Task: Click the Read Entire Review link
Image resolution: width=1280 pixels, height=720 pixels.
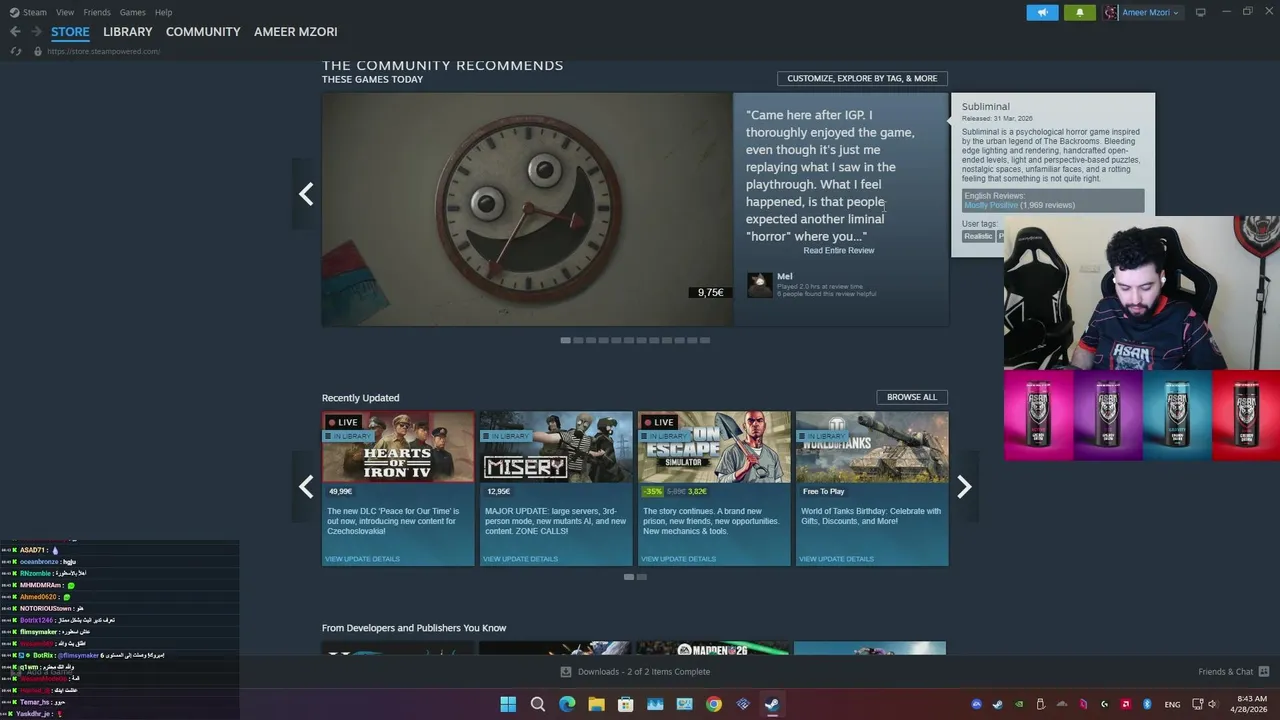Action: pos(839,250)
